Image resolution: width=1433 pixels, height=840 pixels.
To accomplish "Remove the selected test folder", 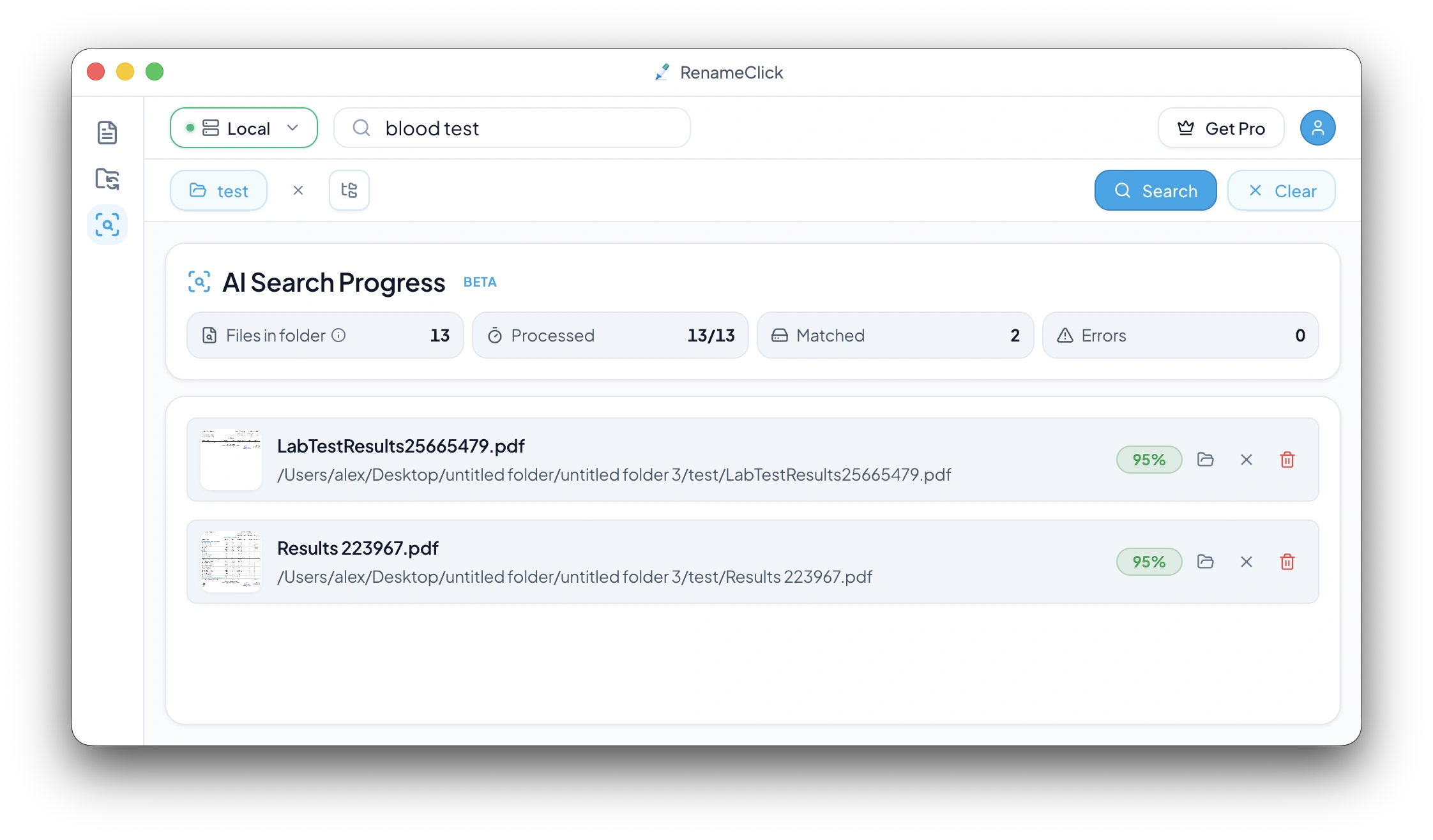I will (298, 190).
